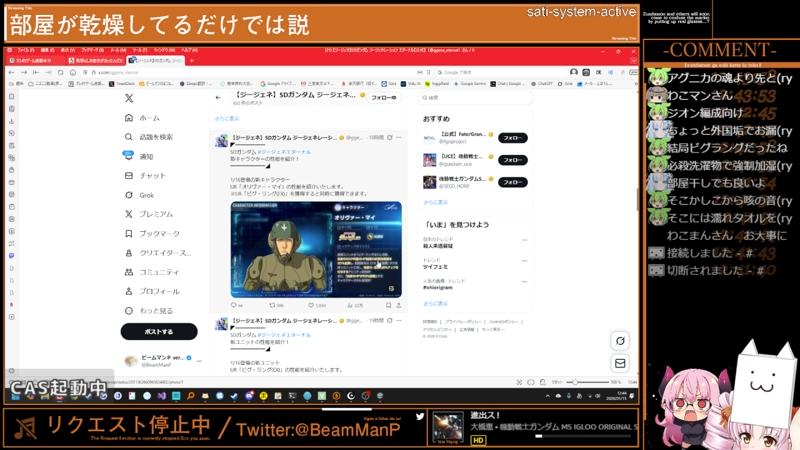Switch to the second browser tab

click(x=95, y=60)
